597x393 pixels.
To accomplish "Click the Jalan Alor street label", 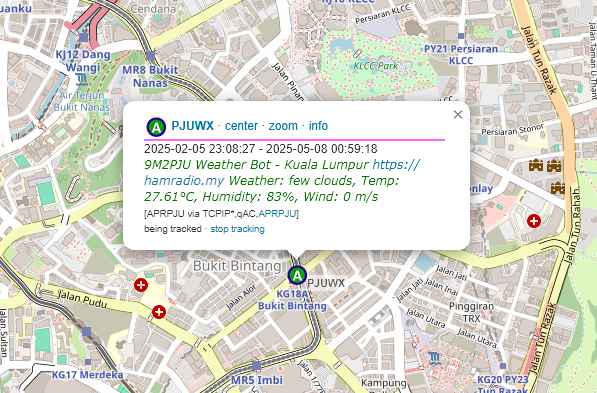I will [x=241, y=297].
